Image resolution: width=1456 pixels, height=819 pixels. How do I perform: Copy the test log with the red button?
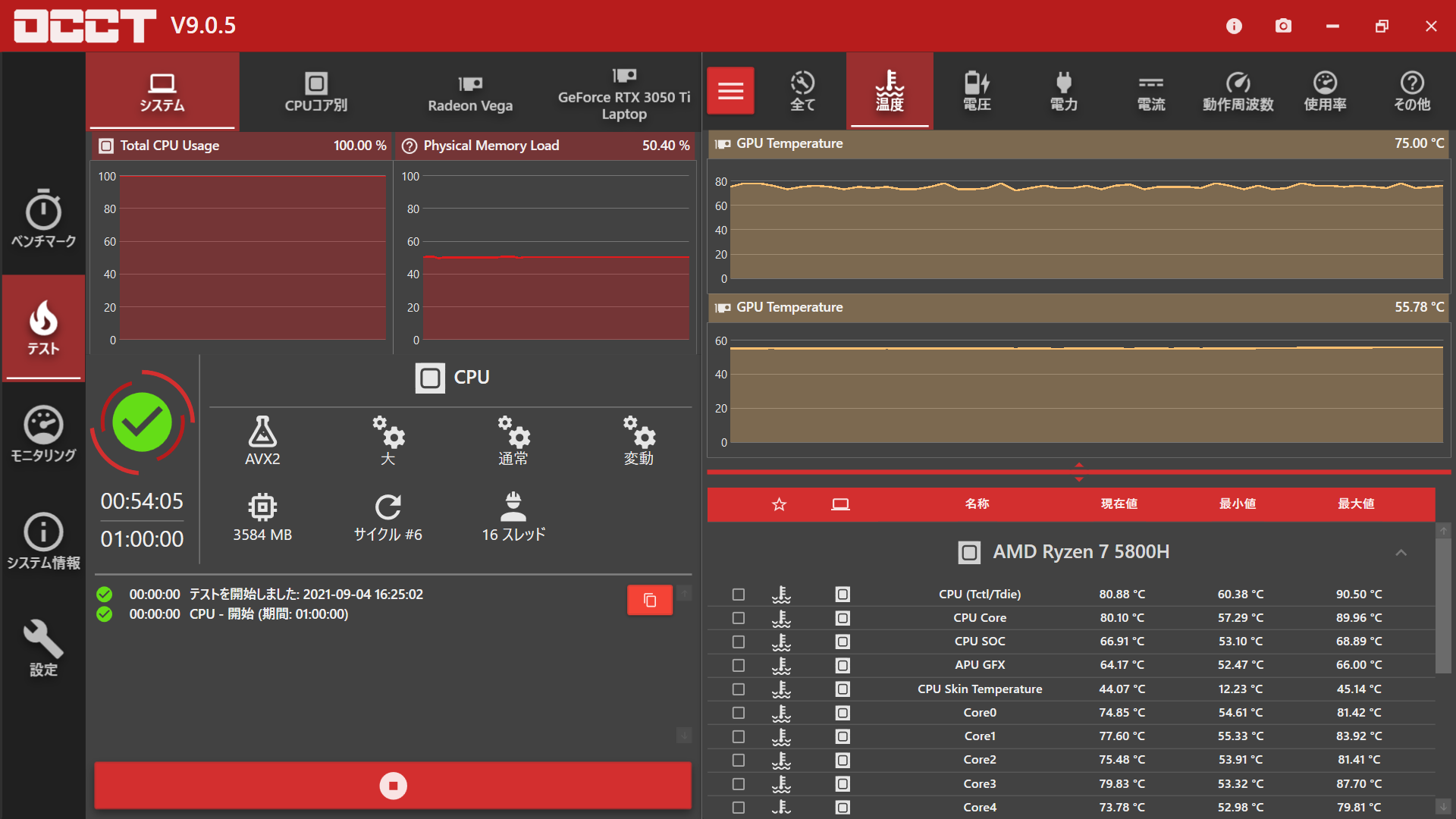click(x=650, y=600)
